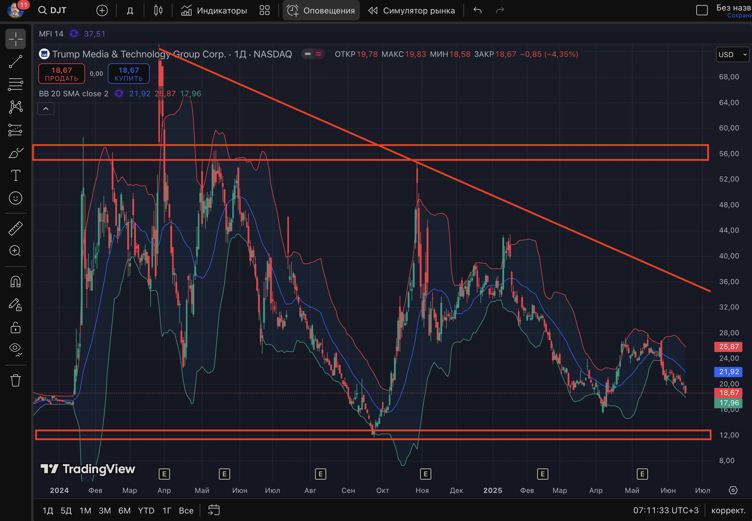Click the red ПРОДАТЬ sell button

click(x=61, y=74)
